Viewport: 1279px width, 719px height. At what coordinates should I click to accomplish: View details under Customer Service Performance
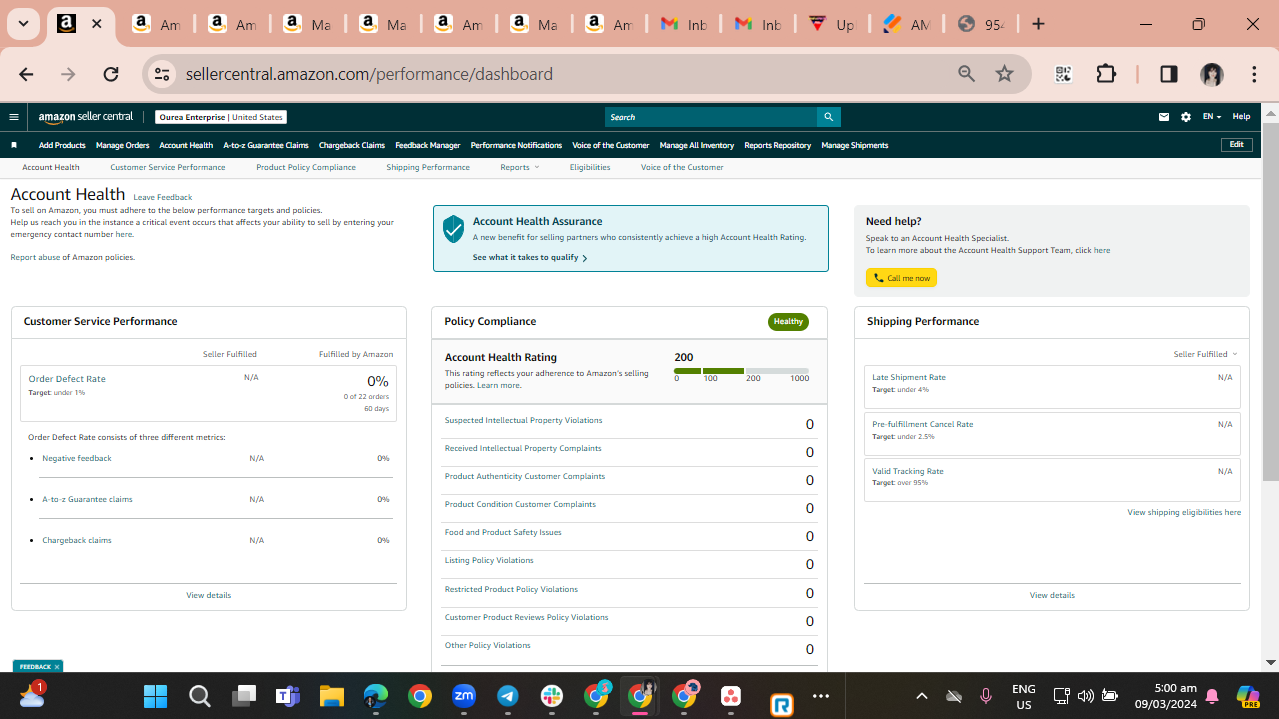click(x=208, y=595)
